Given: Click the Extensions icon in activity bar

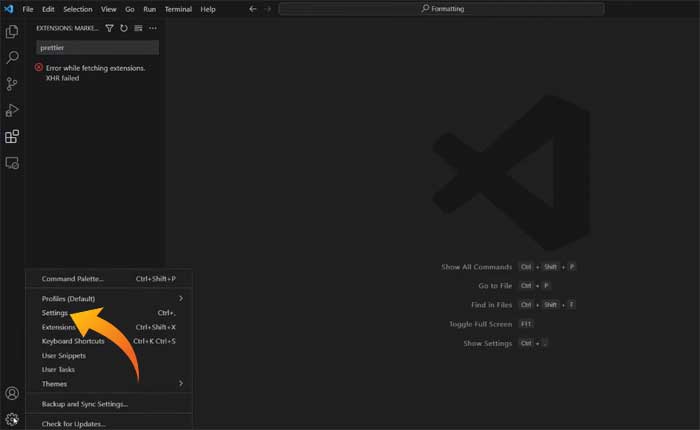Looking at the screenshot, I should 12,137.
